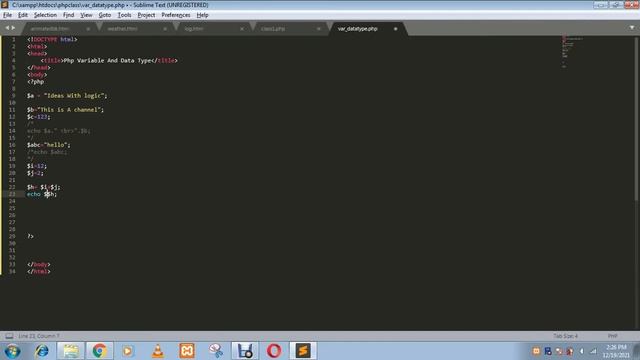Open the tab list dropdown arrow
This screenshot has height=360, width=640.
click(632, 28)
